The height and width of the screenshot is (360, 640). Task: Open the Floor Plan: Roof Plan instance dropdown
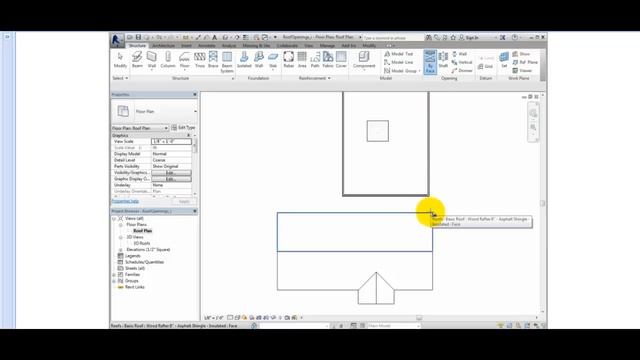click(140, 128)
